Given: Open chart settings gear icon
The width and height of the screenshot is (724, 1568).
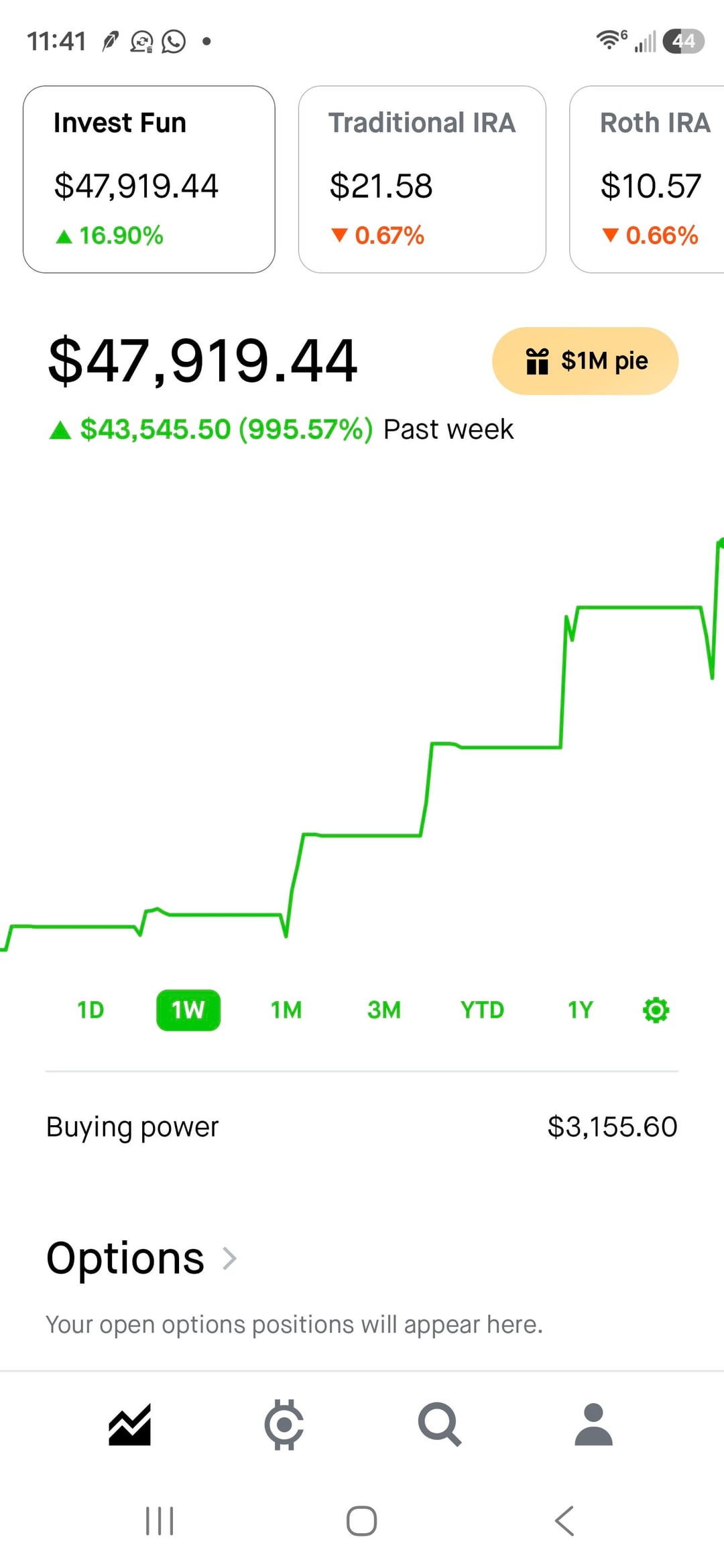Looking at the screenshot, I should coord(656,1010).
